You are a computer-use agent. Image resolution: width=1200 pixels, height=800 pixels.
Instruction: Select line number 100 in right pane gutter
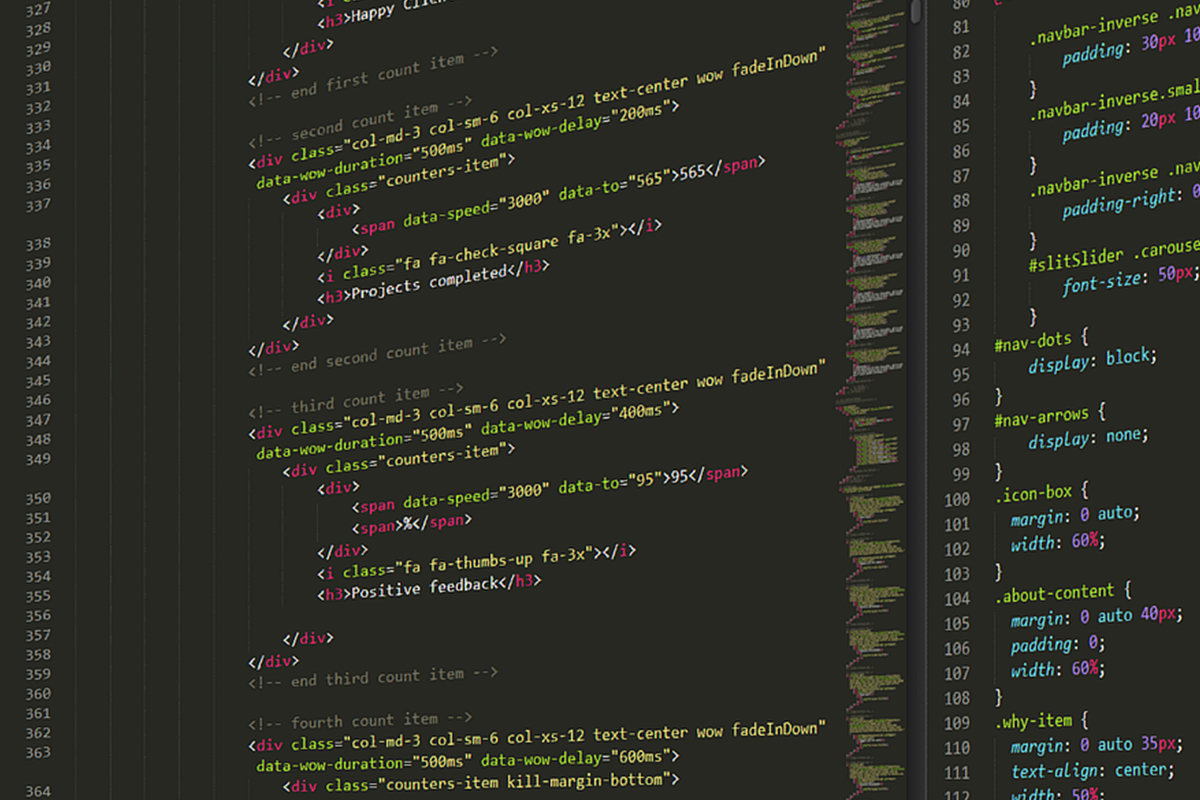[957, 499]
